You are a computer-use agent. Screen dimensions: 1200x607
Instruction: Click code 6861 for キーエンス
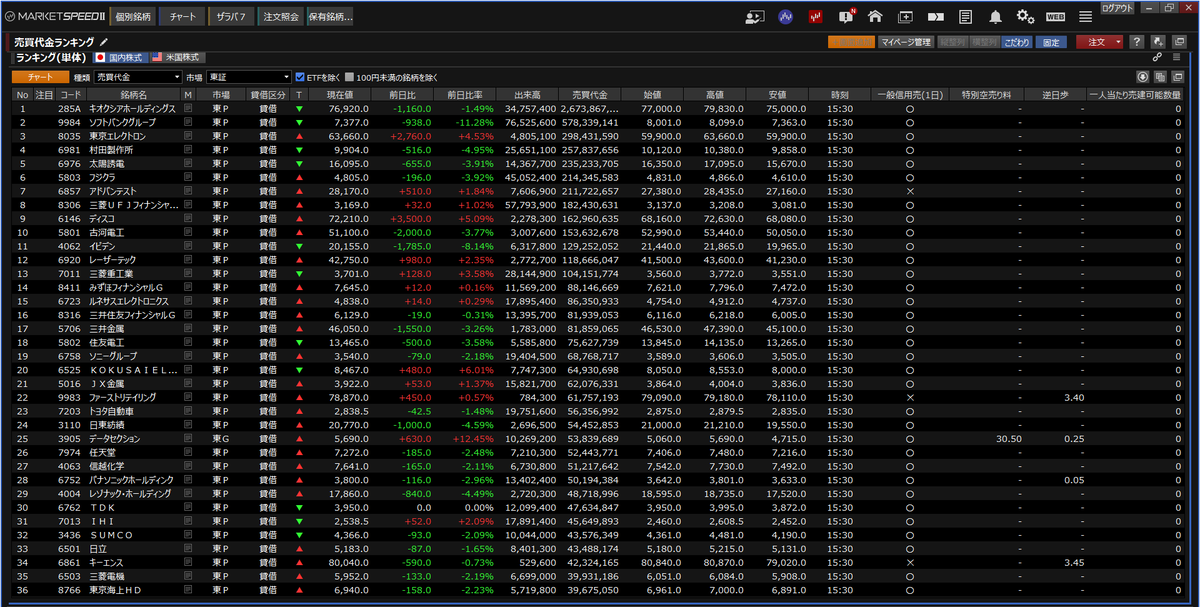click(x=69, y=562)
